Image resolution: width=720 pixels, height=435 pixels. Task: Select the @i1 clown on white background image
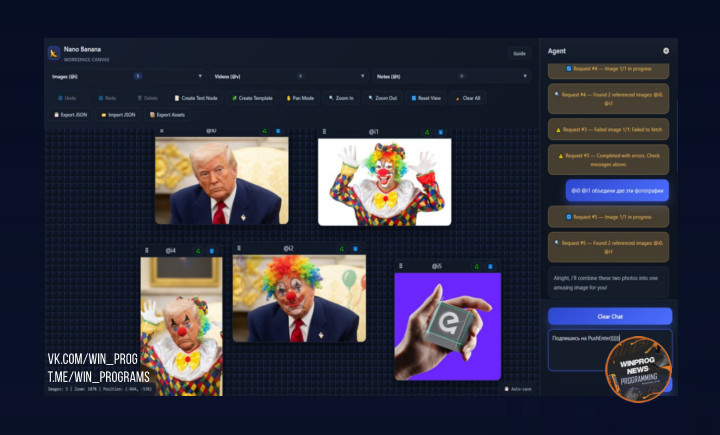pyautogui.click(x=385, y=182)
